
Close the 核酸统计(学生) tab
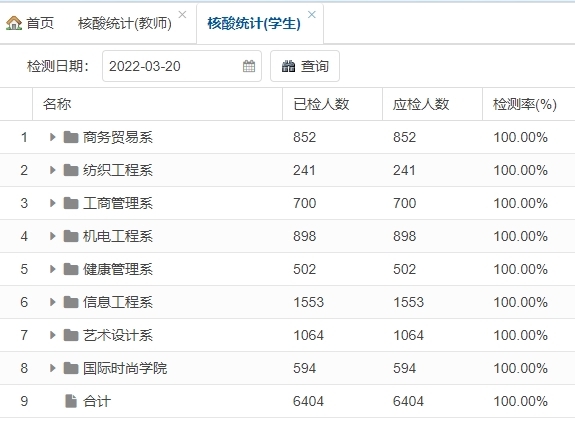[312, 15]
